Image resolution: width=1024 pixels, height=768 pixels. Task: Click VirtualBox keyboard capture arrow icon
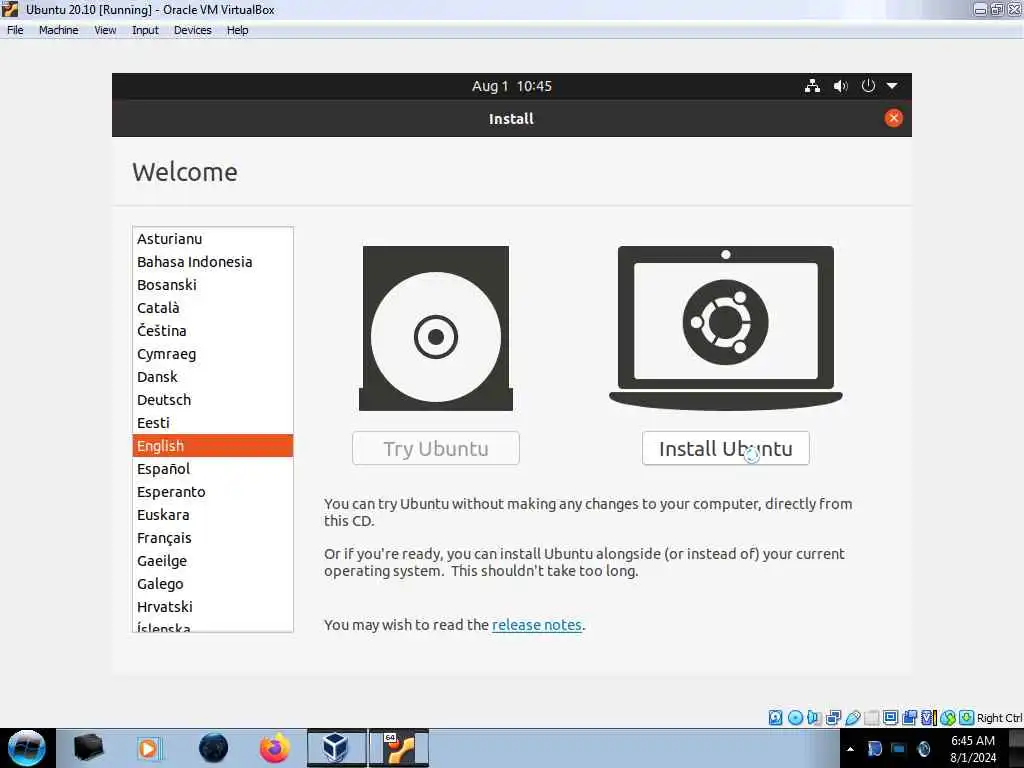point(967,718)
